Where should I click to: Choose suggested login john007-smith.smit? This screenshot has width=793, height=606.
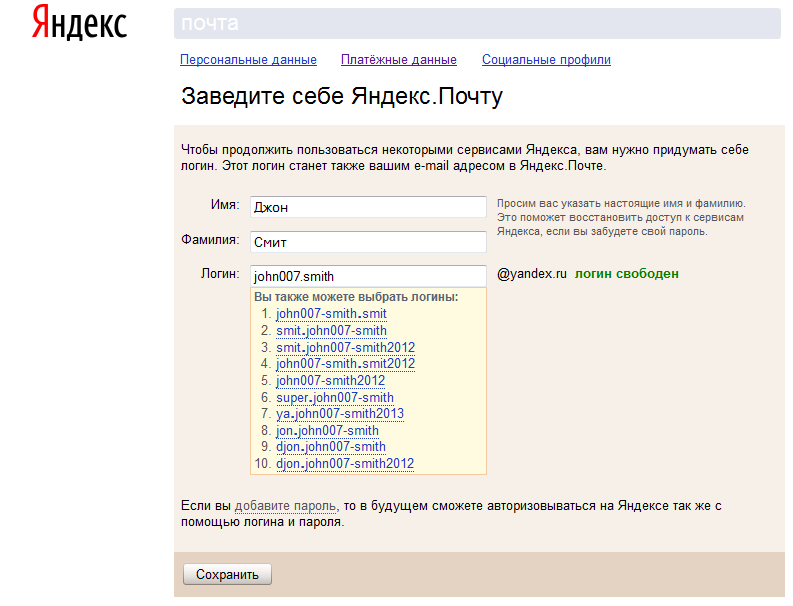tap(331, 314)
